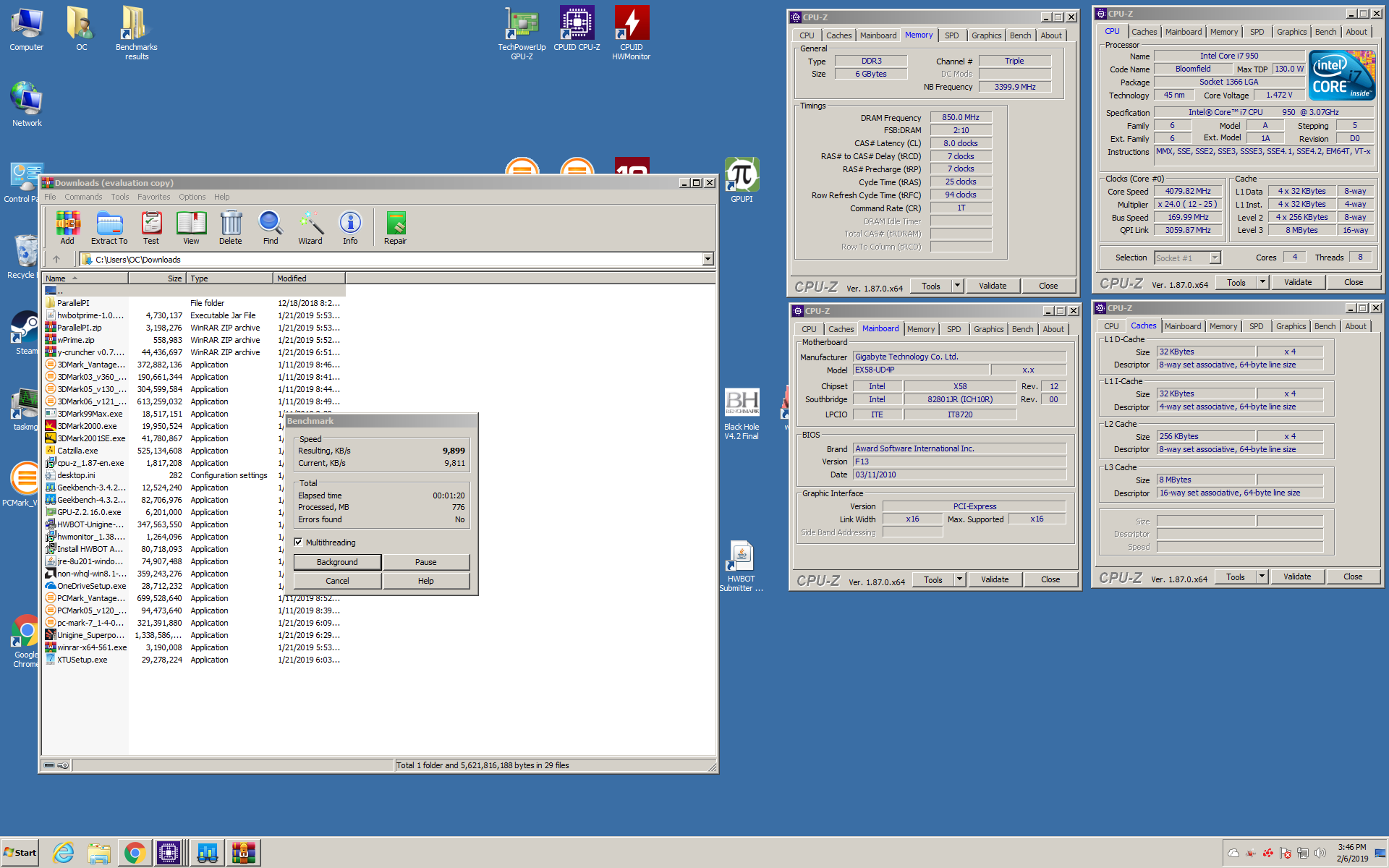The image size is (1389, 868).
Task: Open the Socket #1 selection dropdown
Action: coord(1215,258)
